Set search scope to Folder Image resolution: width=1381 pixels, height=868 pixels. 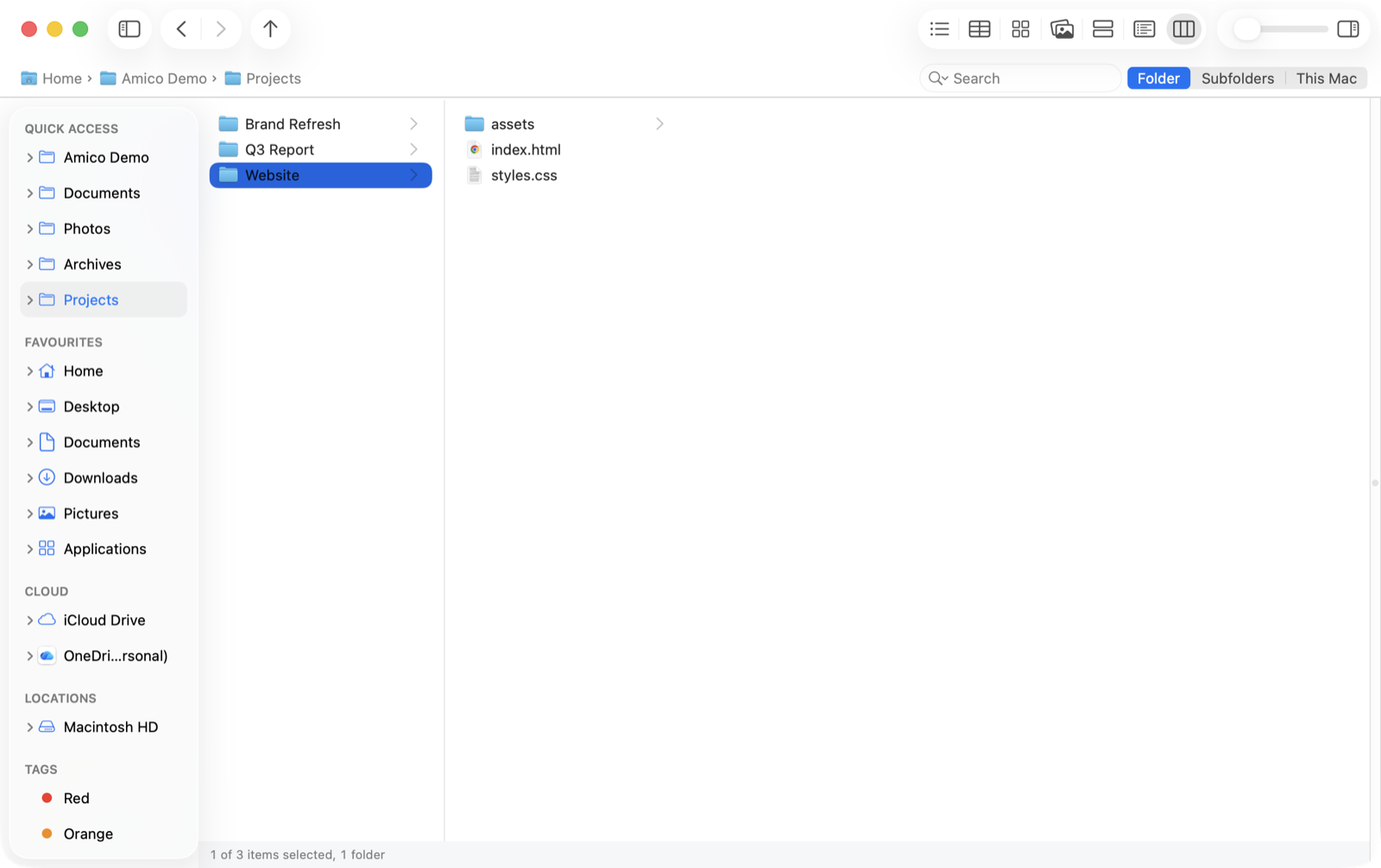click(1158, 79)
